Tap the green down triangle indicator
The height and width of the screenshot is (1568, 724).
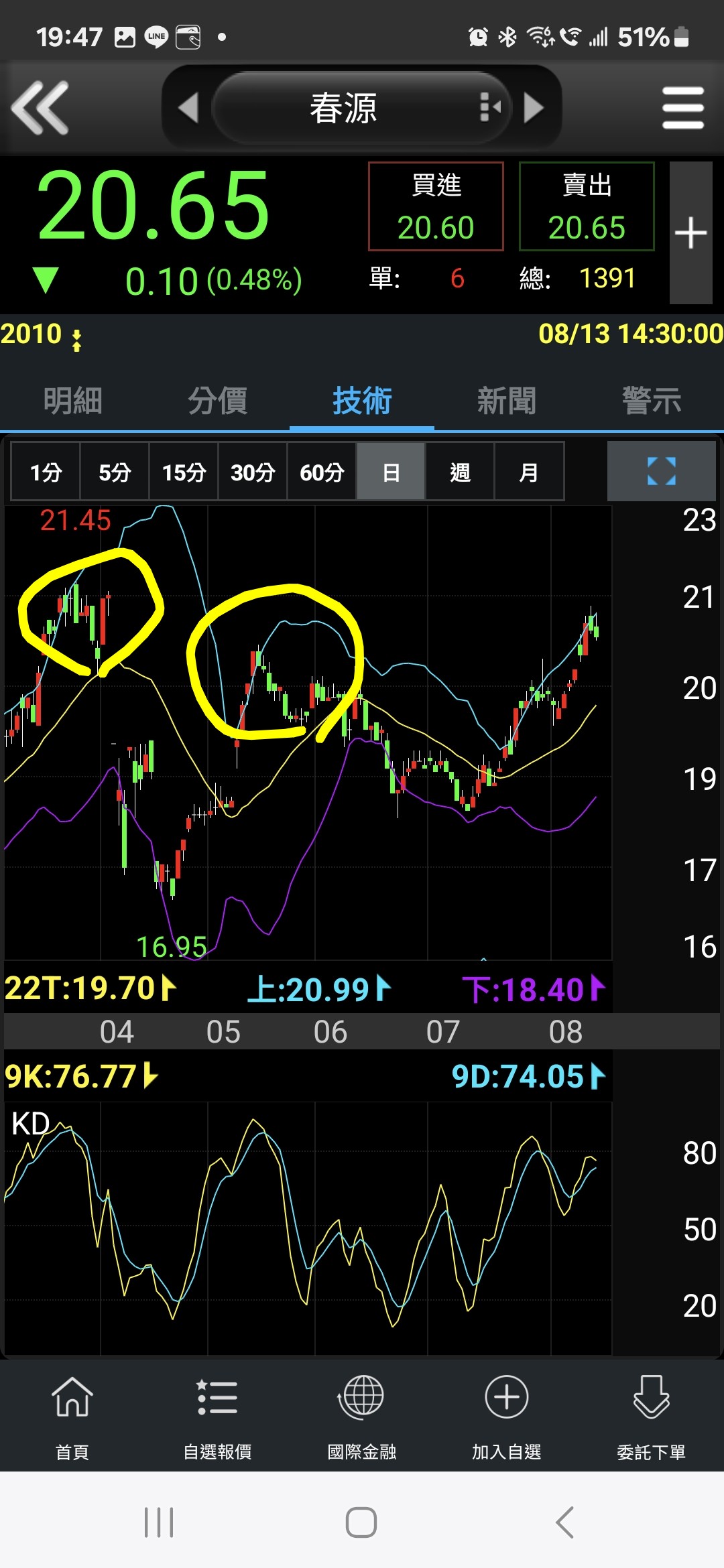tap(46, 280)
